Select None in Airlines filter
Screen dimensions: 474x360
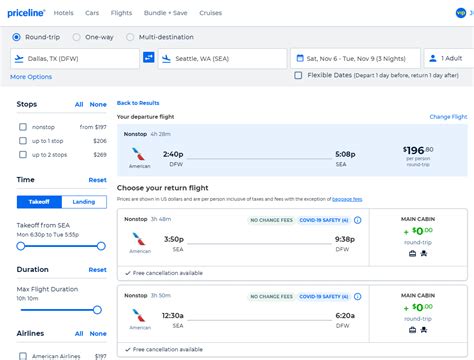tap(98, 334)
